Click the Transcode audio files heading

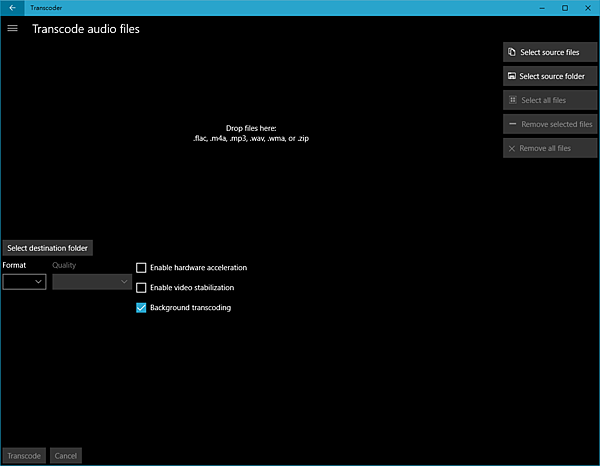(x=86, y=29)
